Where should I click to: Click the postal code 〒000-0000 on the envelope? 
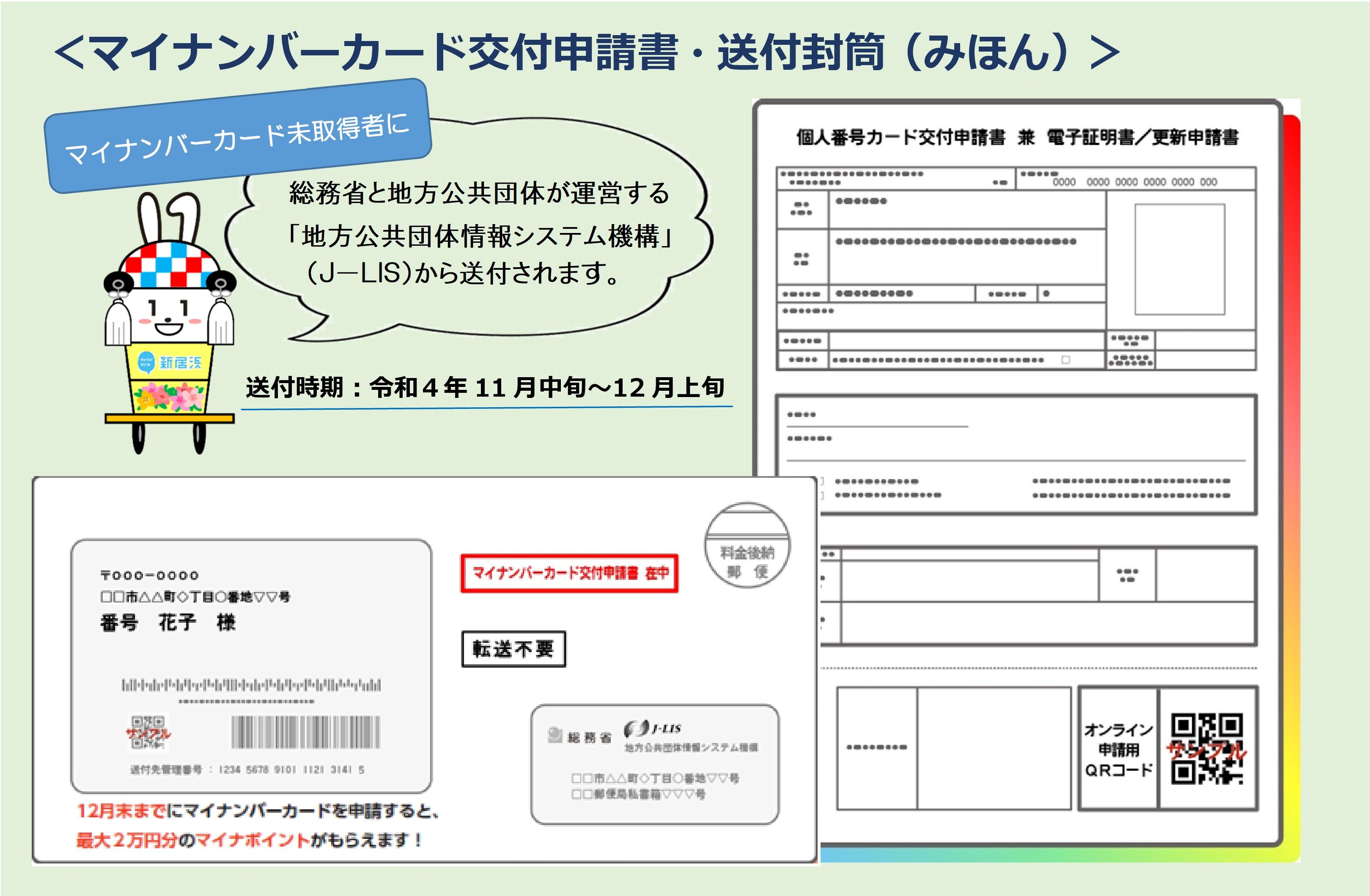tap(149, 575)
